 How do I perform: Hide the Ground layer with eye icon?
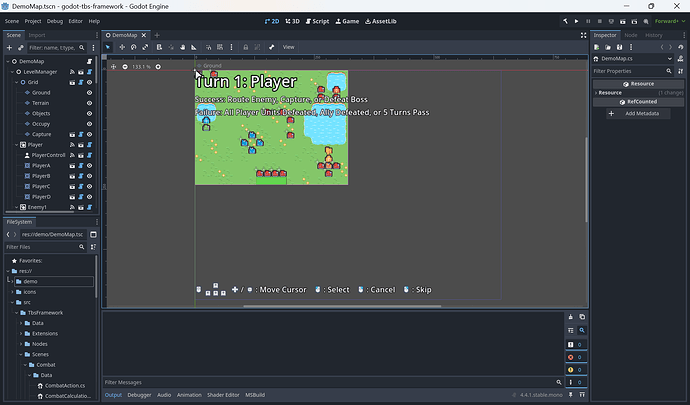[89, 92]
